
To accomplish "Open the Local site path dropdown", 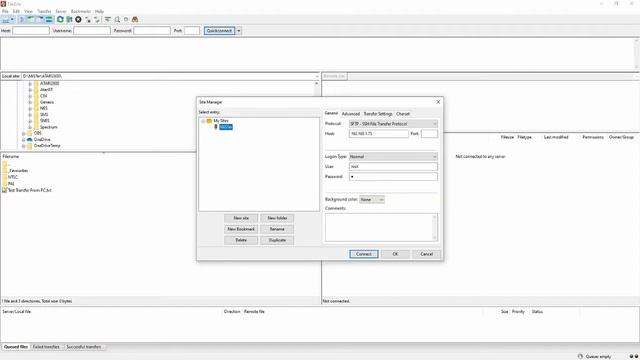I will [317, 76].
